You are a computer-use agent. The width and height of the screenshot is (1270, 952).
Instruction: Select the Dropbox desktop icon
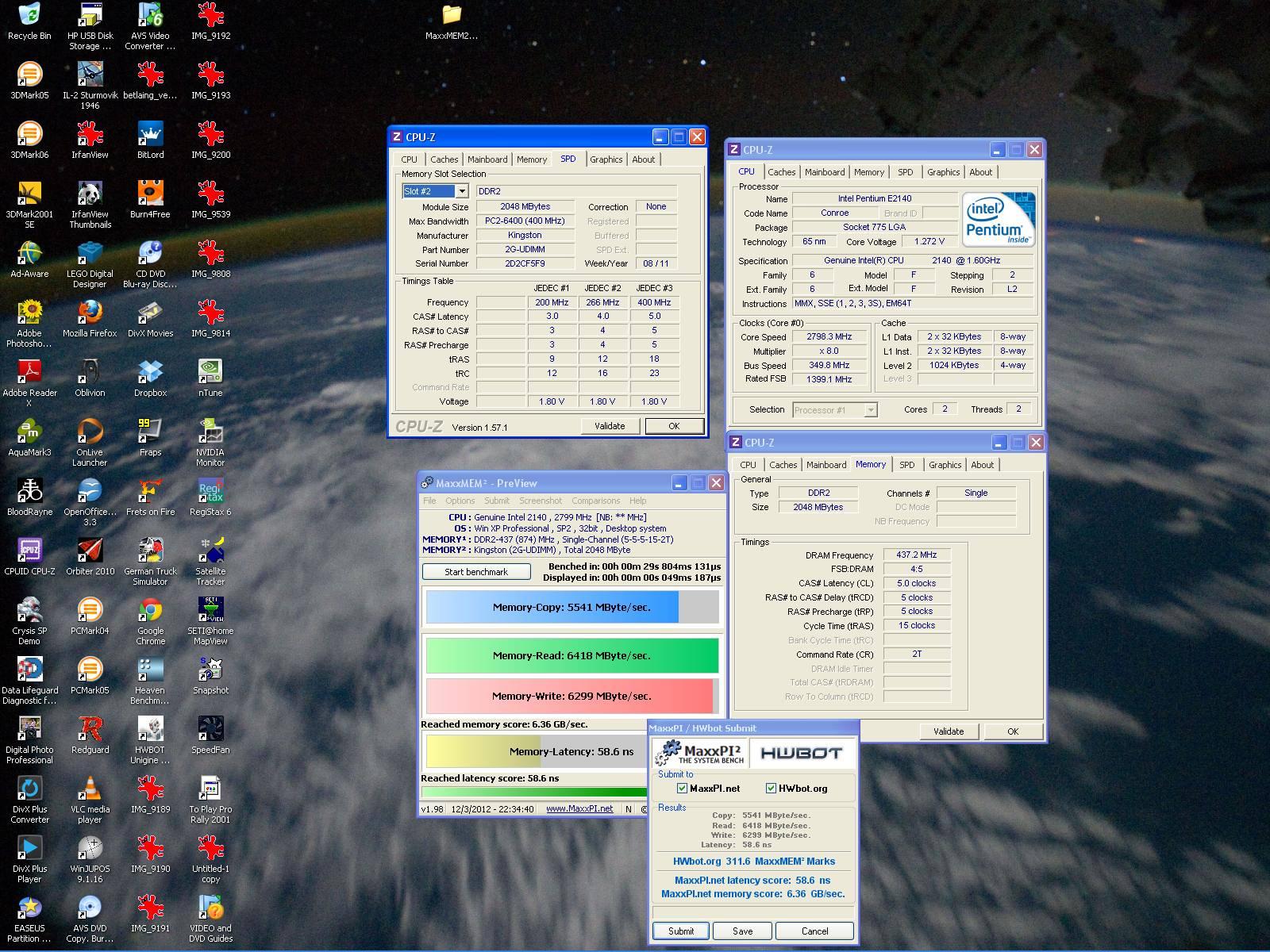click(150, 378)
